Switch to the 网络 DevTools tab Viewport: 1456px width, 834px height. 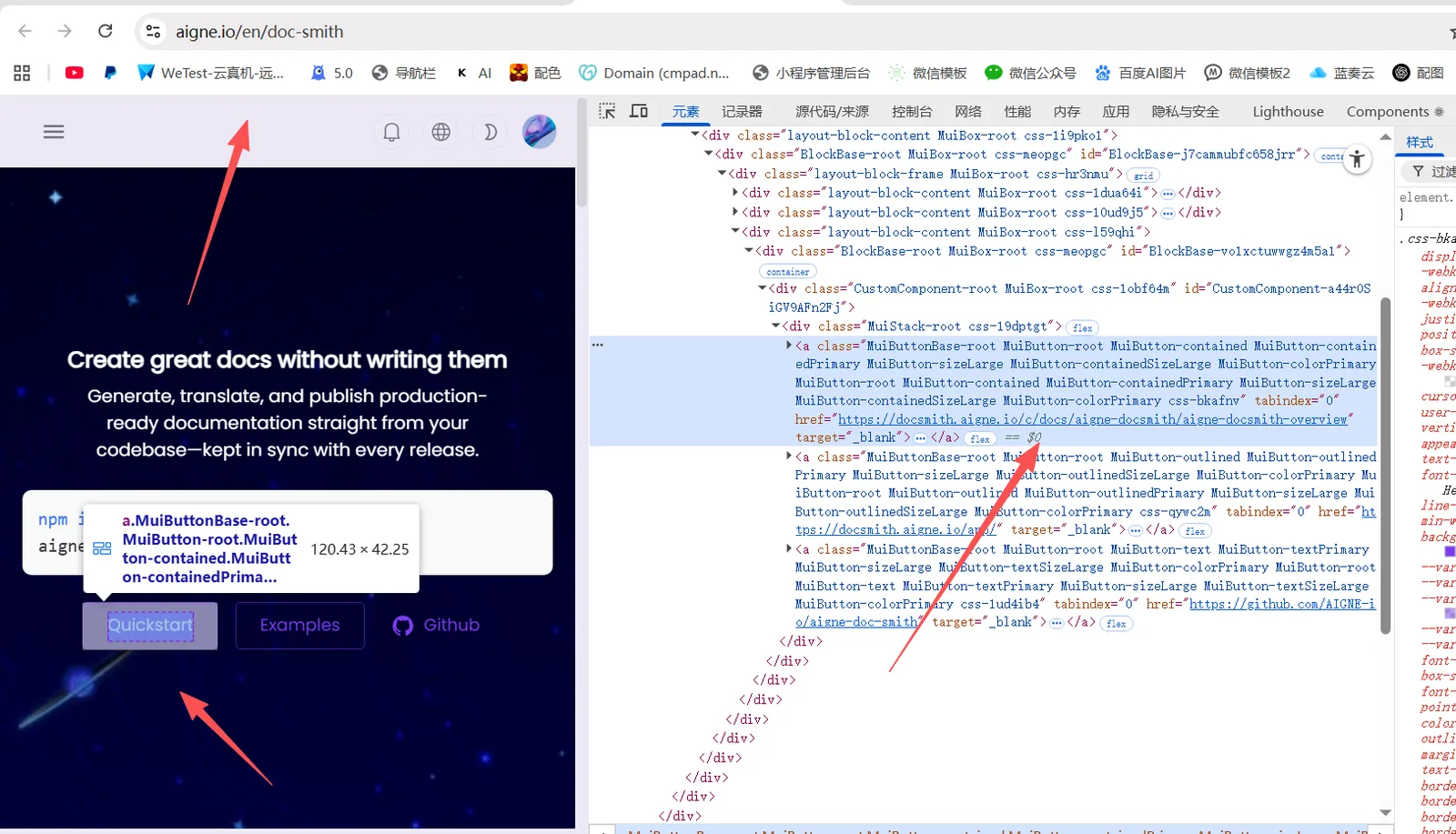tap(968, 112)
